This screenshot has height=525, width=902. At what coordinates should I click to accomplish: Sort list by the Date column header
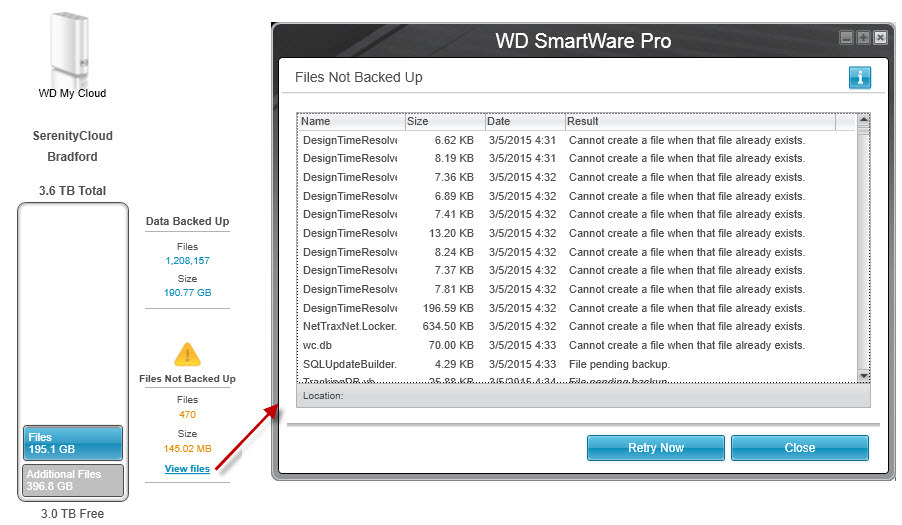pyautogui.click(x=525, y=121)
